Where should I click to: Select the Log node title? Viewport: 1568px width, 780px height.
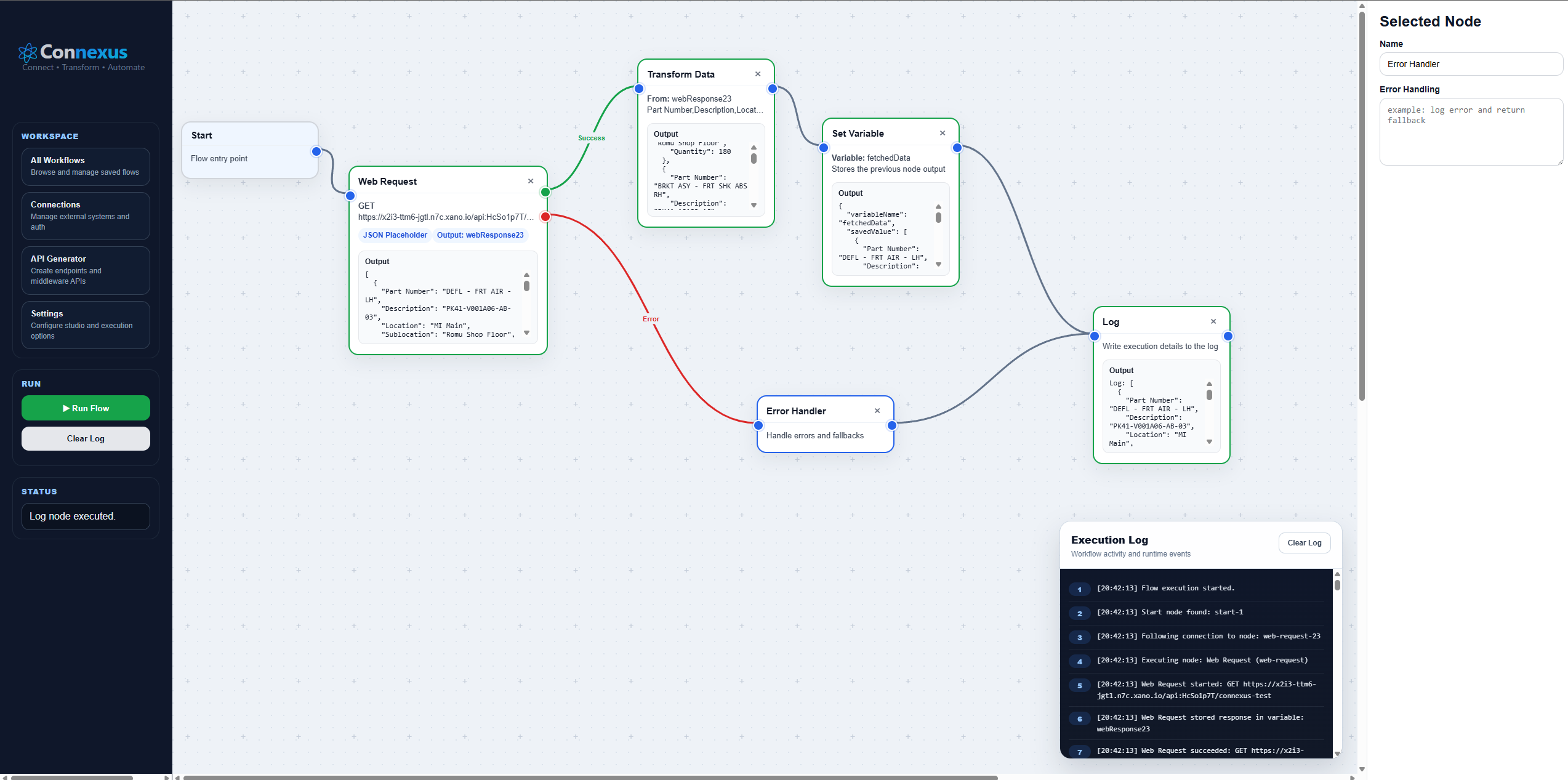tap(1111, 322)
